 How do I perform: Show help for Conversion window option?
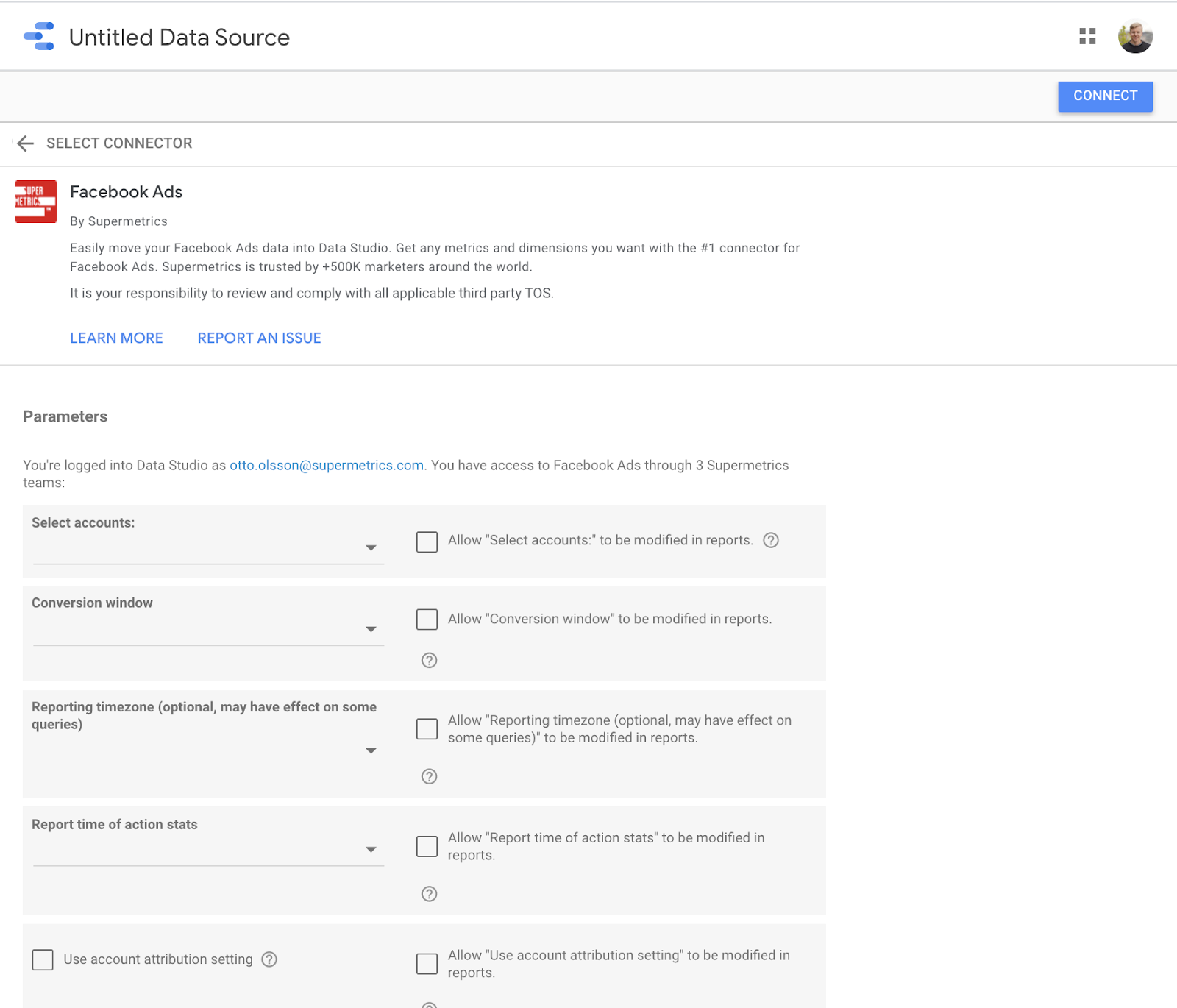(x=430, y=660)
